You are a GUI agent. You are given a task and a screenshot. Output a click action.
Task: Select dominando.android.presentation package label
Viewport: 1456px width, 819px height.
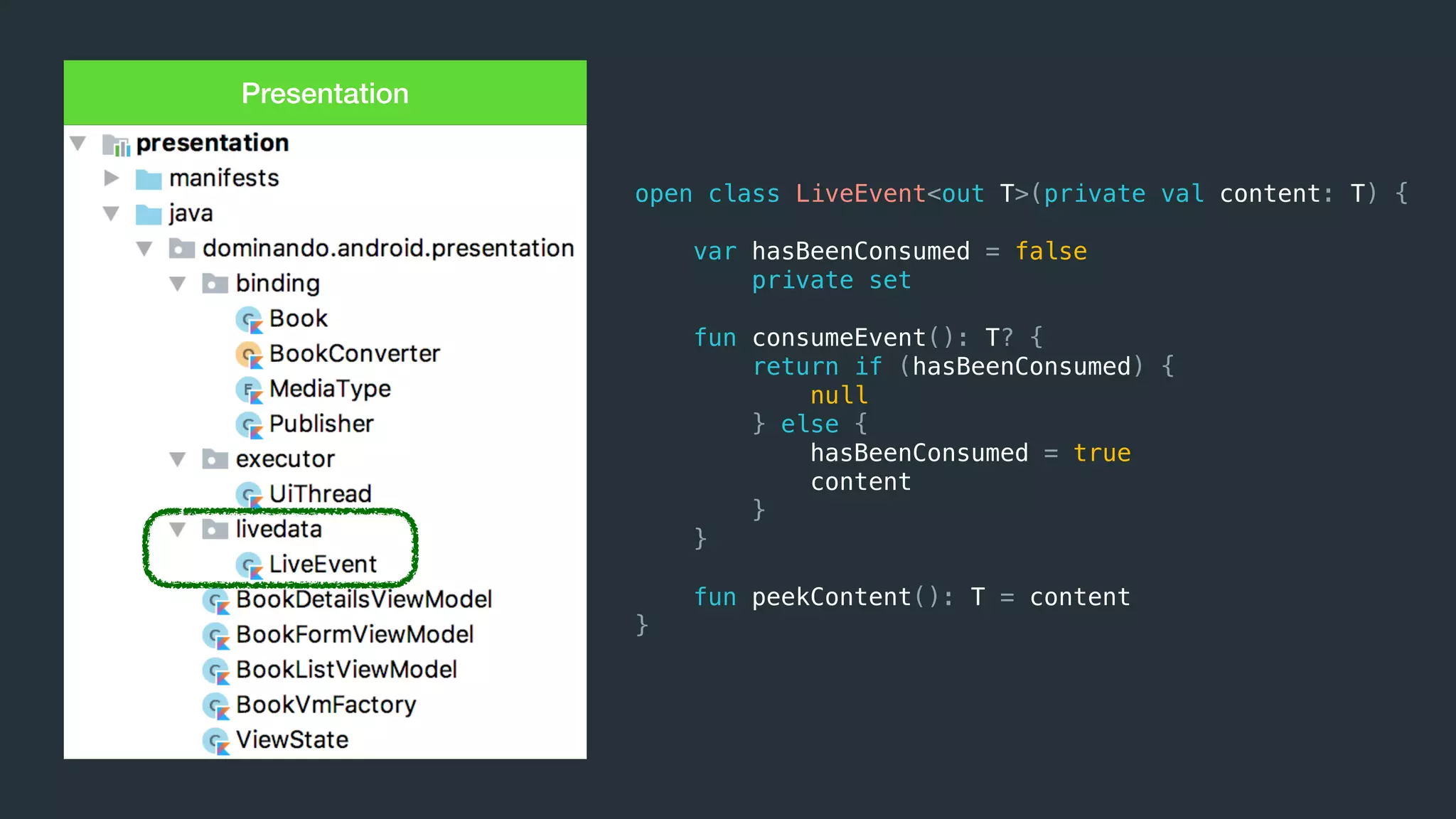click(x=388, y=249)
